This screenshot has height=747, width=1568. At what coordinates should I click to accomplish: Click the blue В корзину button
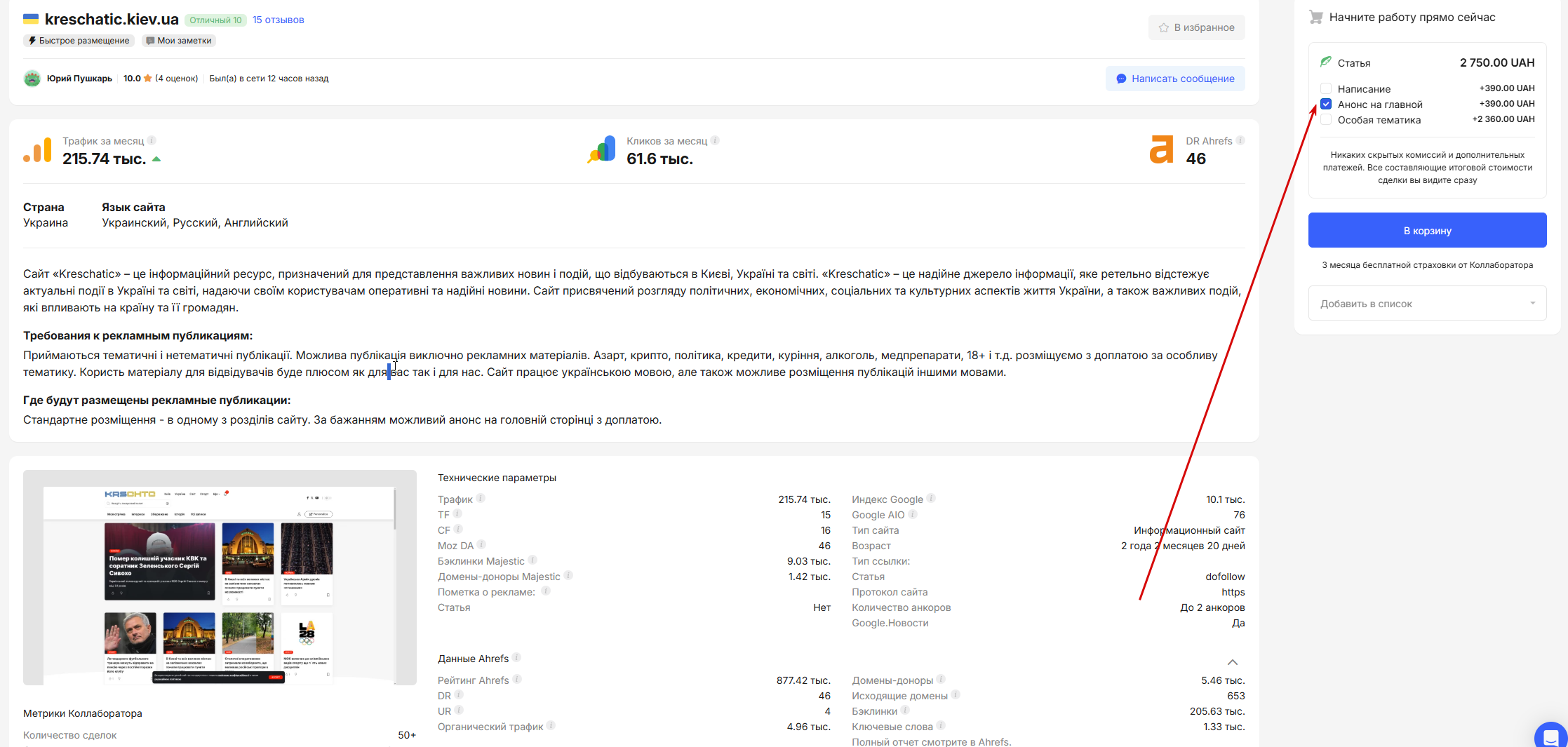click(x=1427, y=230)
